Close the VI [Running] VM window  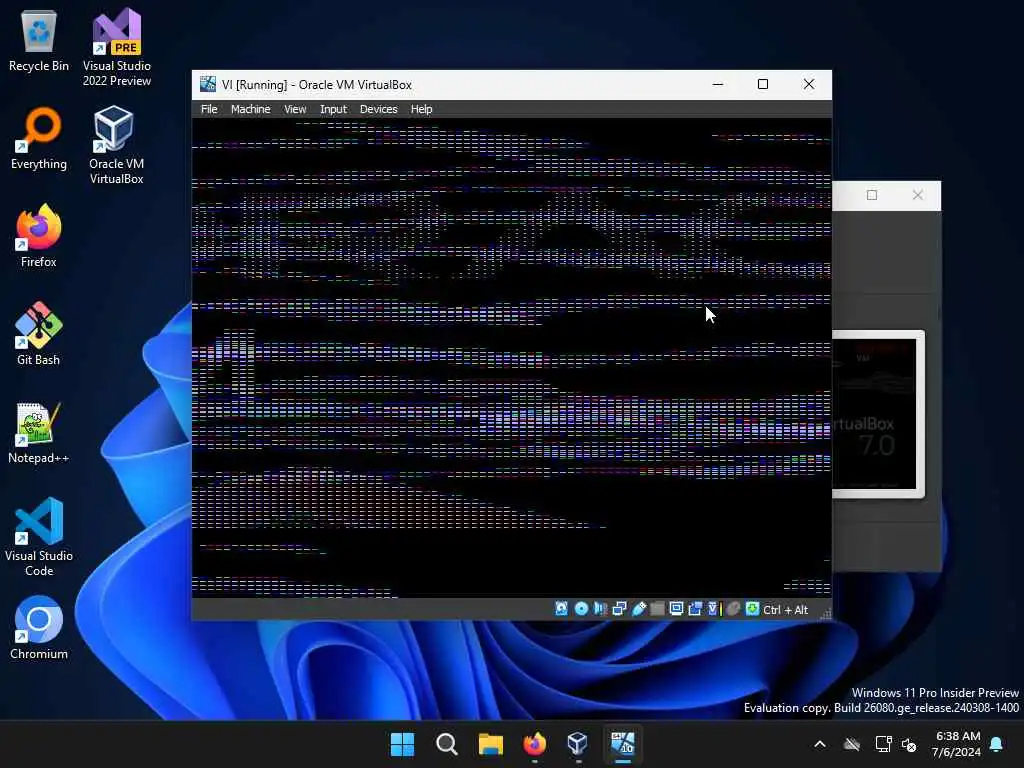(x=808, y=84)
